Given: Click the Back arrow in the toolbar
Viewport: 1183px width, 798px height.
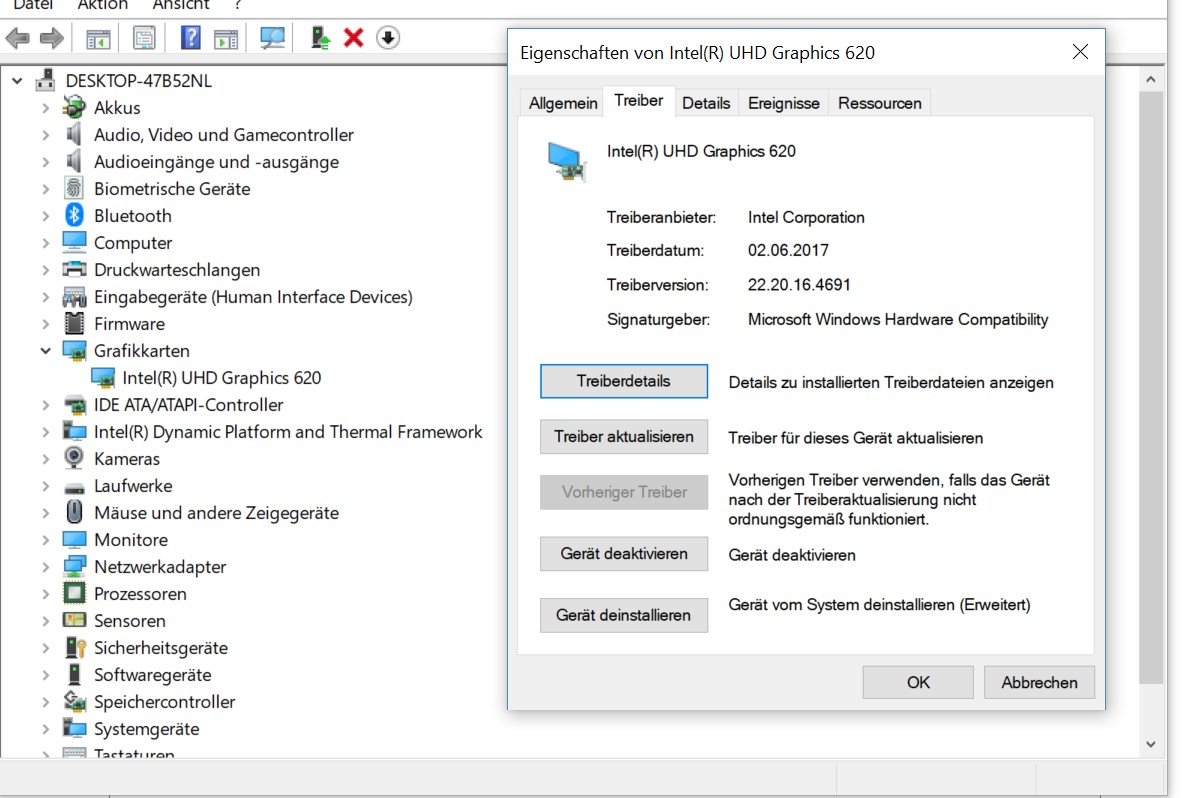Looking at the screenshot, I should pyautogui.click(x=17, y=38).
